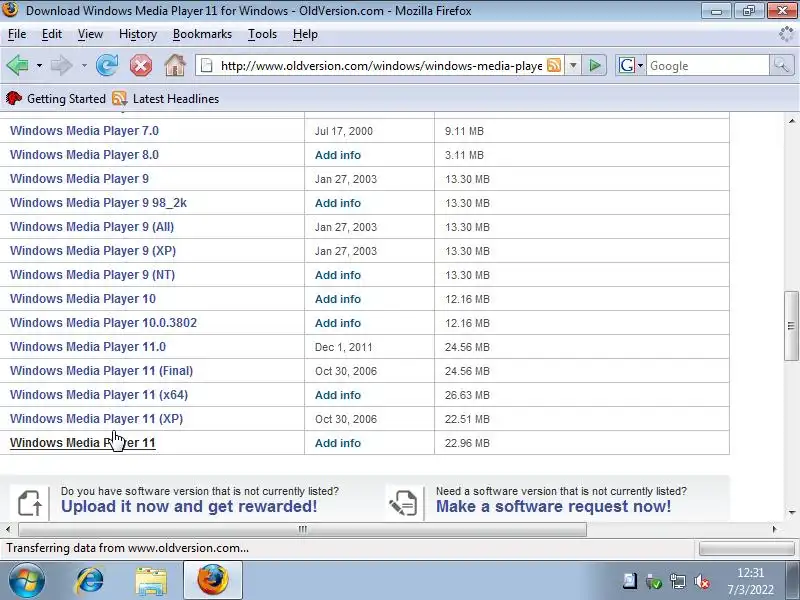The width and height of the screenshot is (800, 600).
Task: Click the vertical scrollbar thumb
Action: click(x=791, y=326)
